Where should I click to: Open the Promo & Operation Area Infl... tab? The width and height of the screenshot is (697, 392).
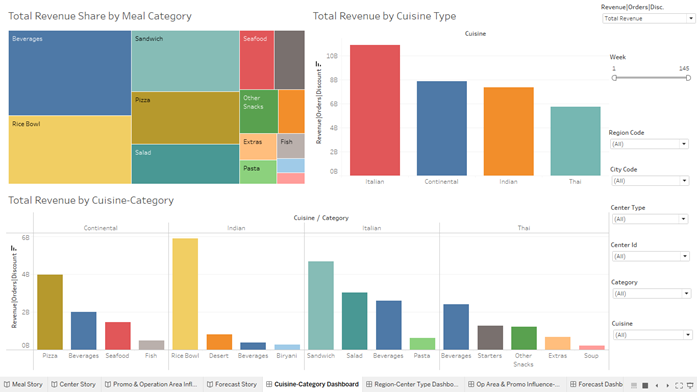[x=151, y=384]
